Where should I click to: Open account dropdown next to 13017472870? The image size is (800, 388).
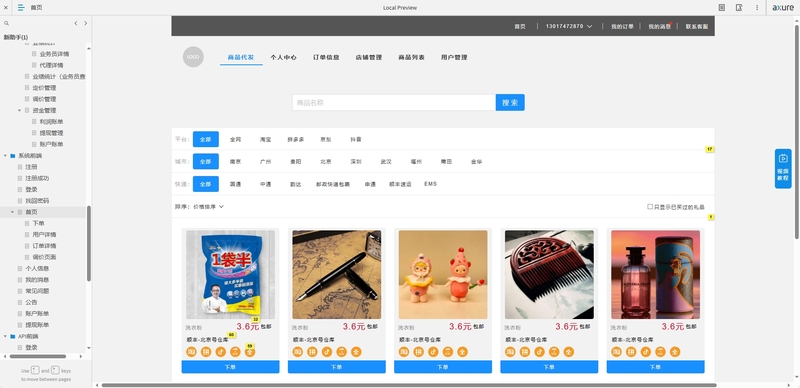tap(590, 26)
